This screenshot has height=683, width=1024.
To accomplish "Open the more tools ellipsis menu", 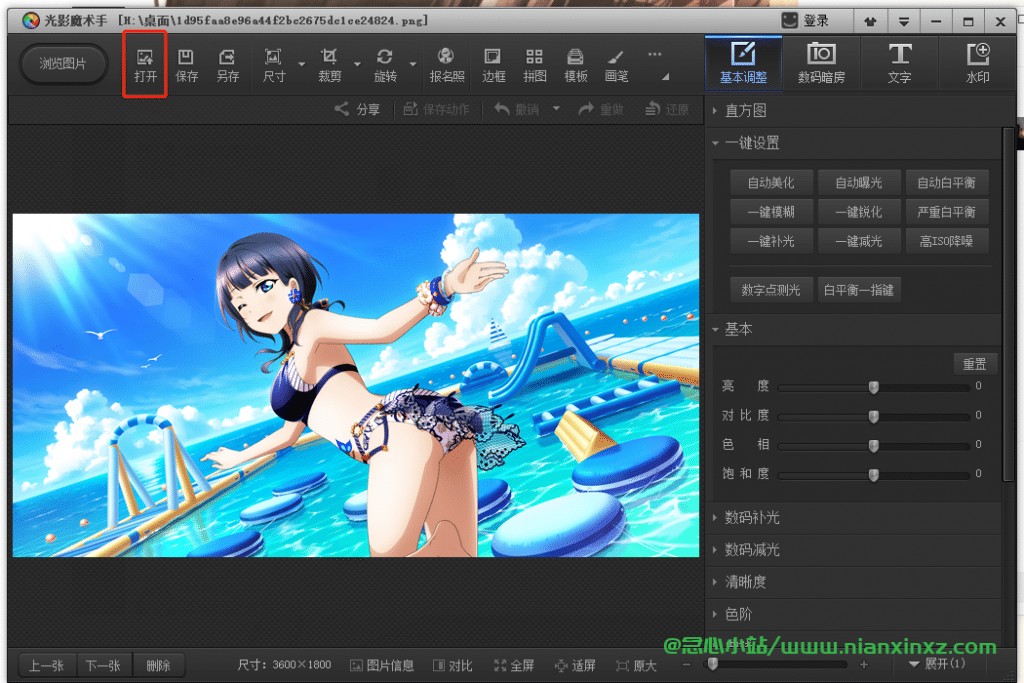I will tap(654, 55).
